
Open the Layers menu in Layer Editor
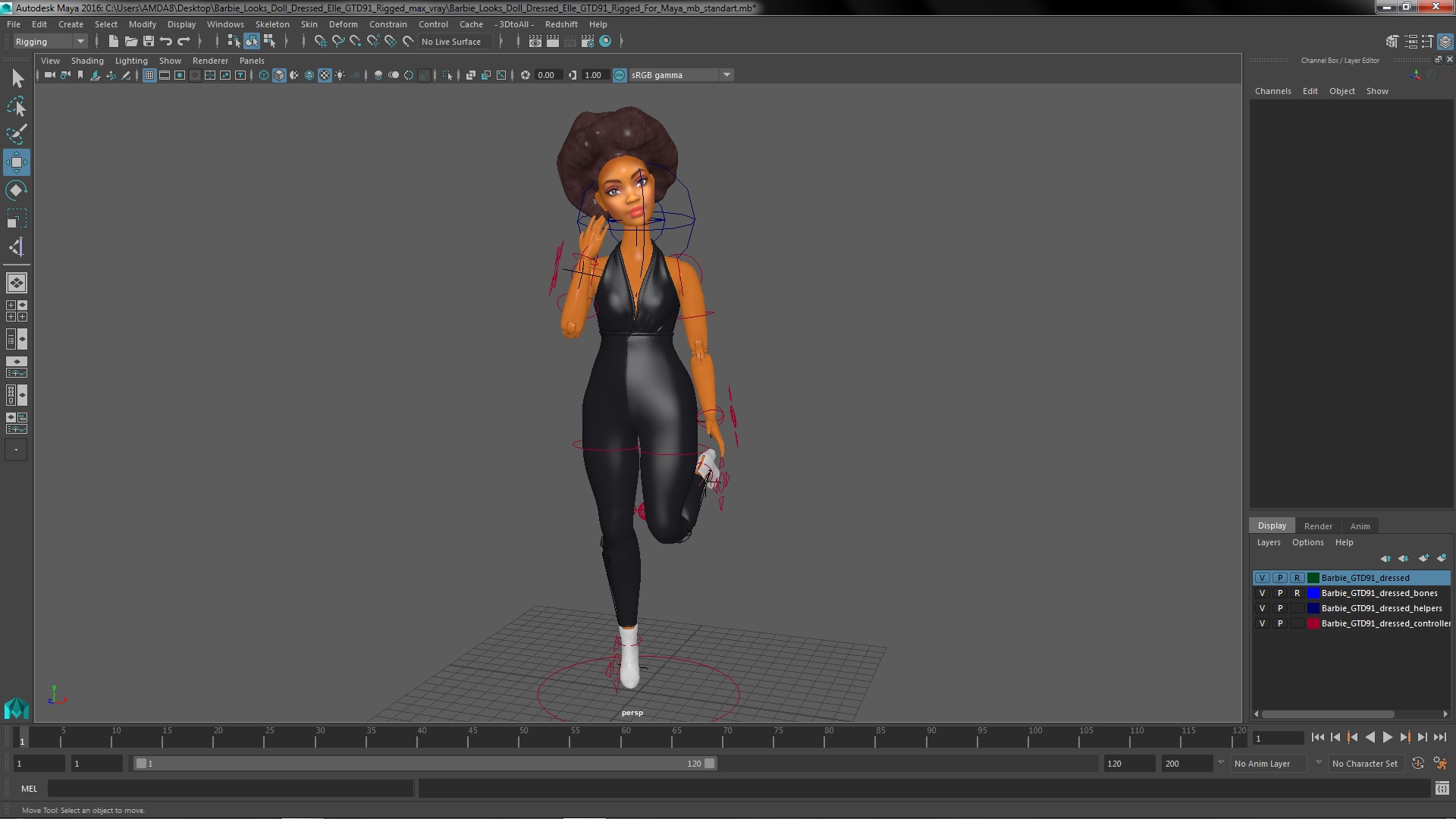click(x=1269, y=542)
